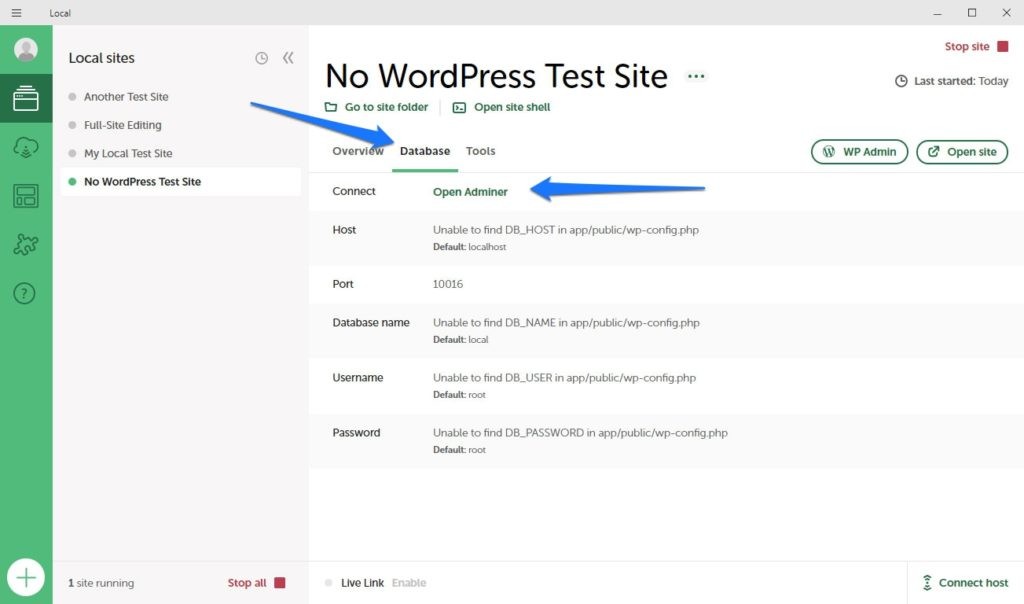1024x604 pixels.
Task: Open the cloud Connect icon in sidebar
Action: pos(26,147)
